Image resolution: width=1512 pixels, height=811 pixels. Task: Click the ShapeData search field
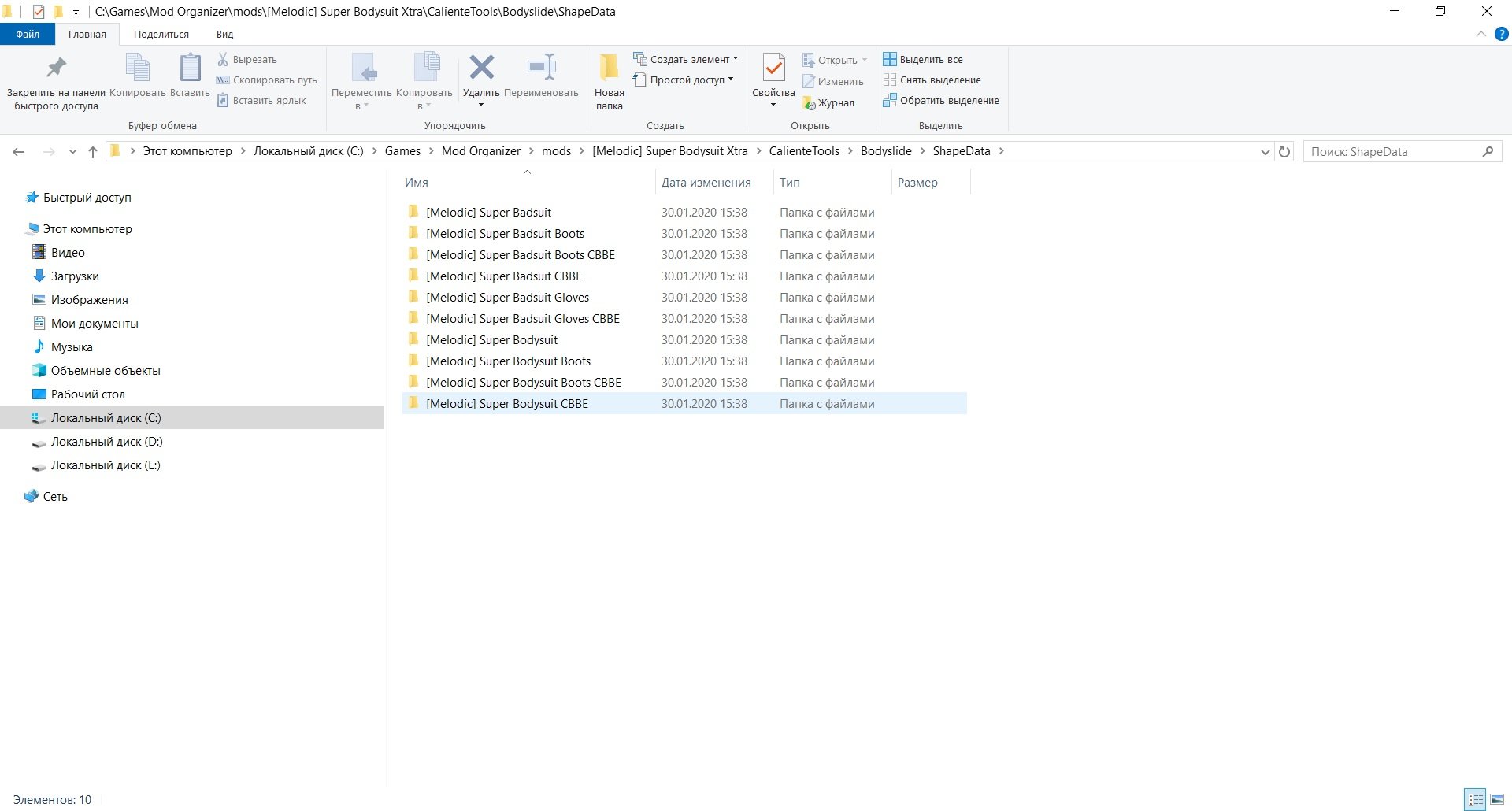pos(1392,151)
